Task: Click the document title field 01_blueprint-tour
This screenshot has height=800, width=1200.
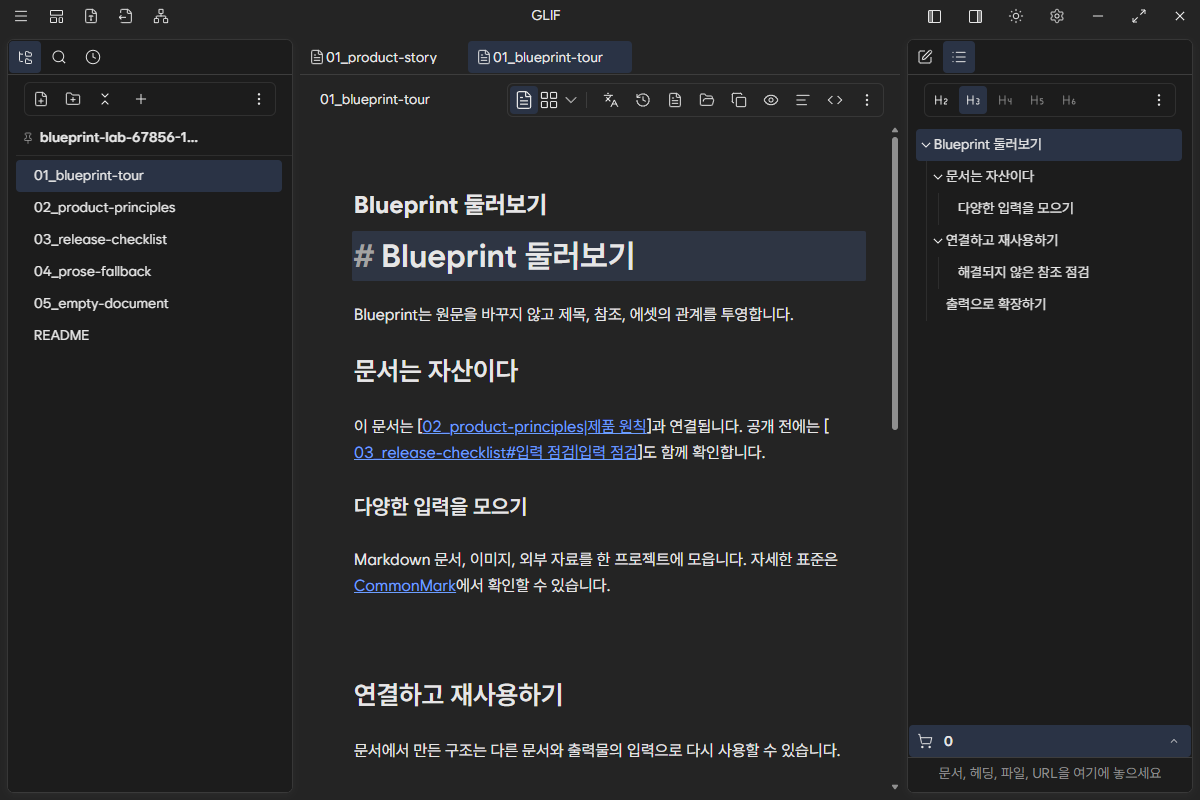Action: click(375, 100)
